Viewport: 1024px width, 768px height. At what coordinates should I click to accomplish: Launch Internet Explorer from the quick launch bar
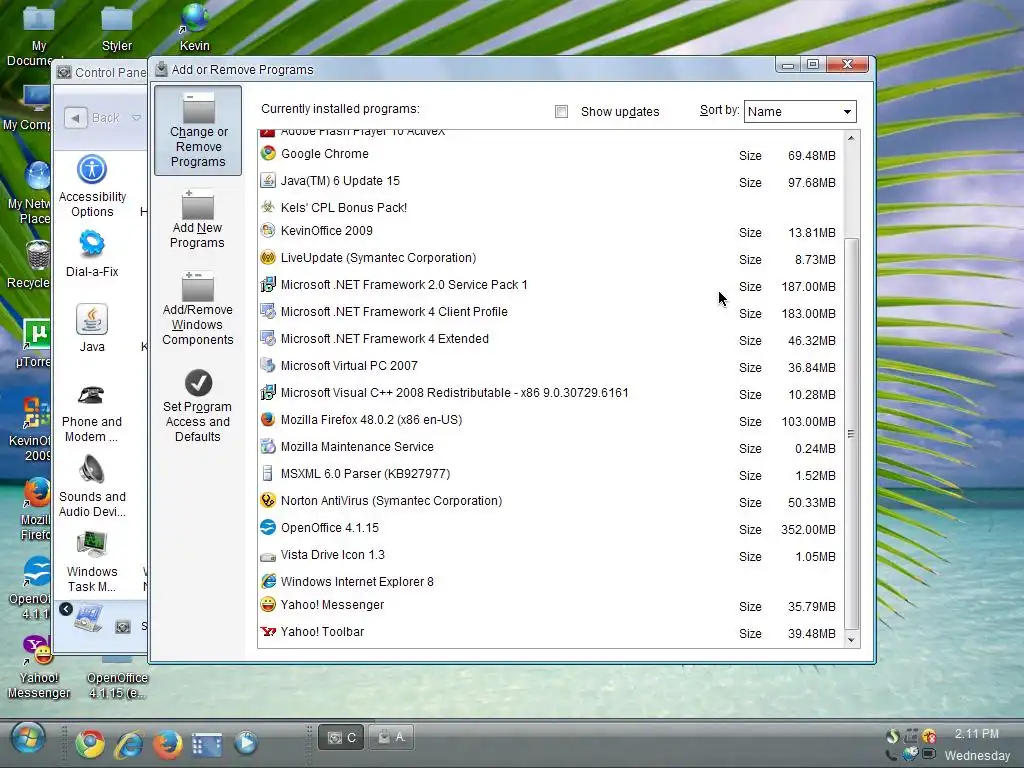click(129, 743)
